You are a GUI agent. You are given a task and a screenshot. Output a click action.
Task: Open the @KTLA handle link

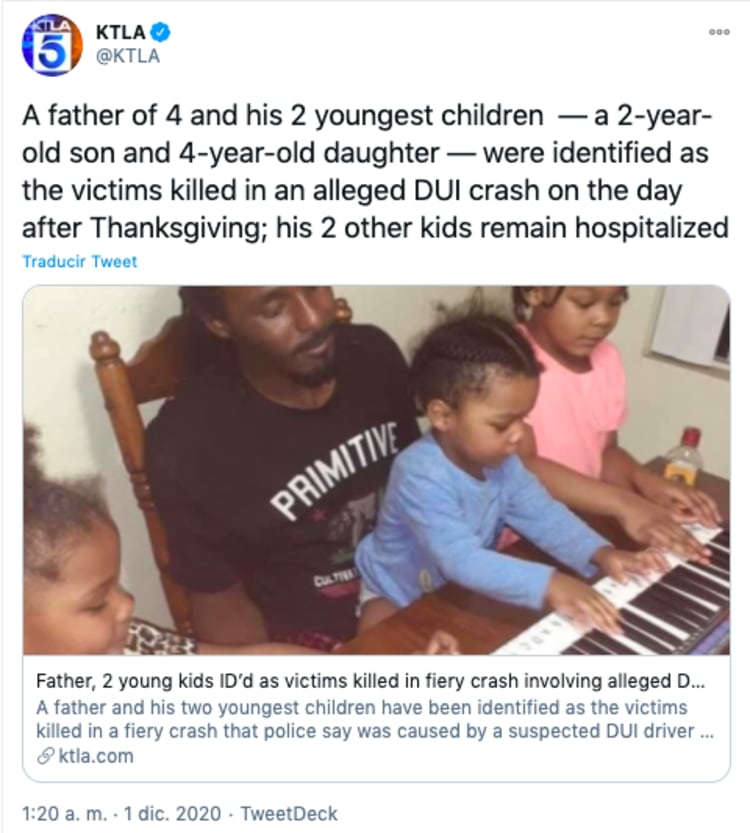click(127, 56)
